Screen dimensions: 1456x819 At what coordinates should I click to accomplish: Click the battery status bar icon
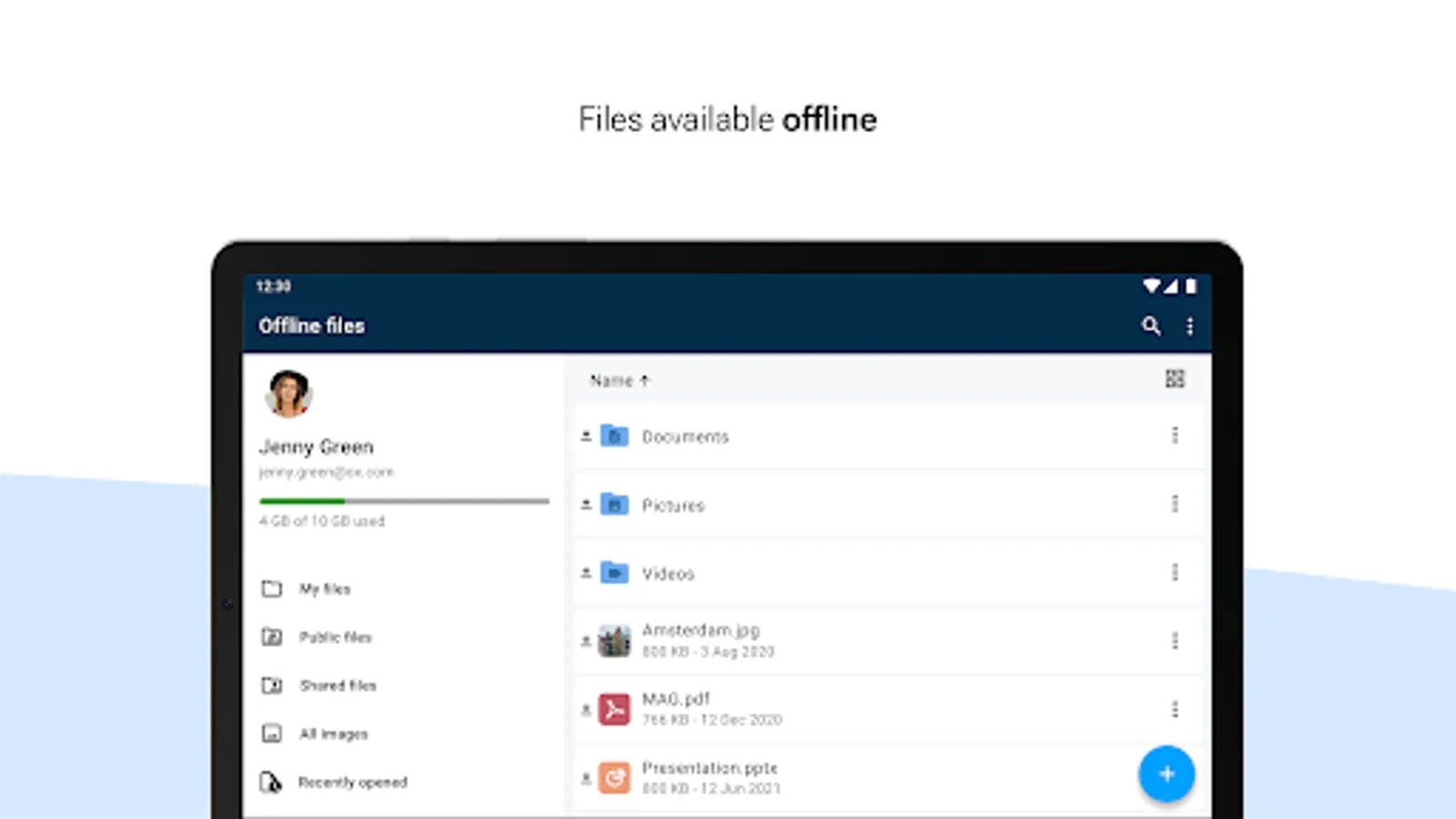coord(1190,286)
